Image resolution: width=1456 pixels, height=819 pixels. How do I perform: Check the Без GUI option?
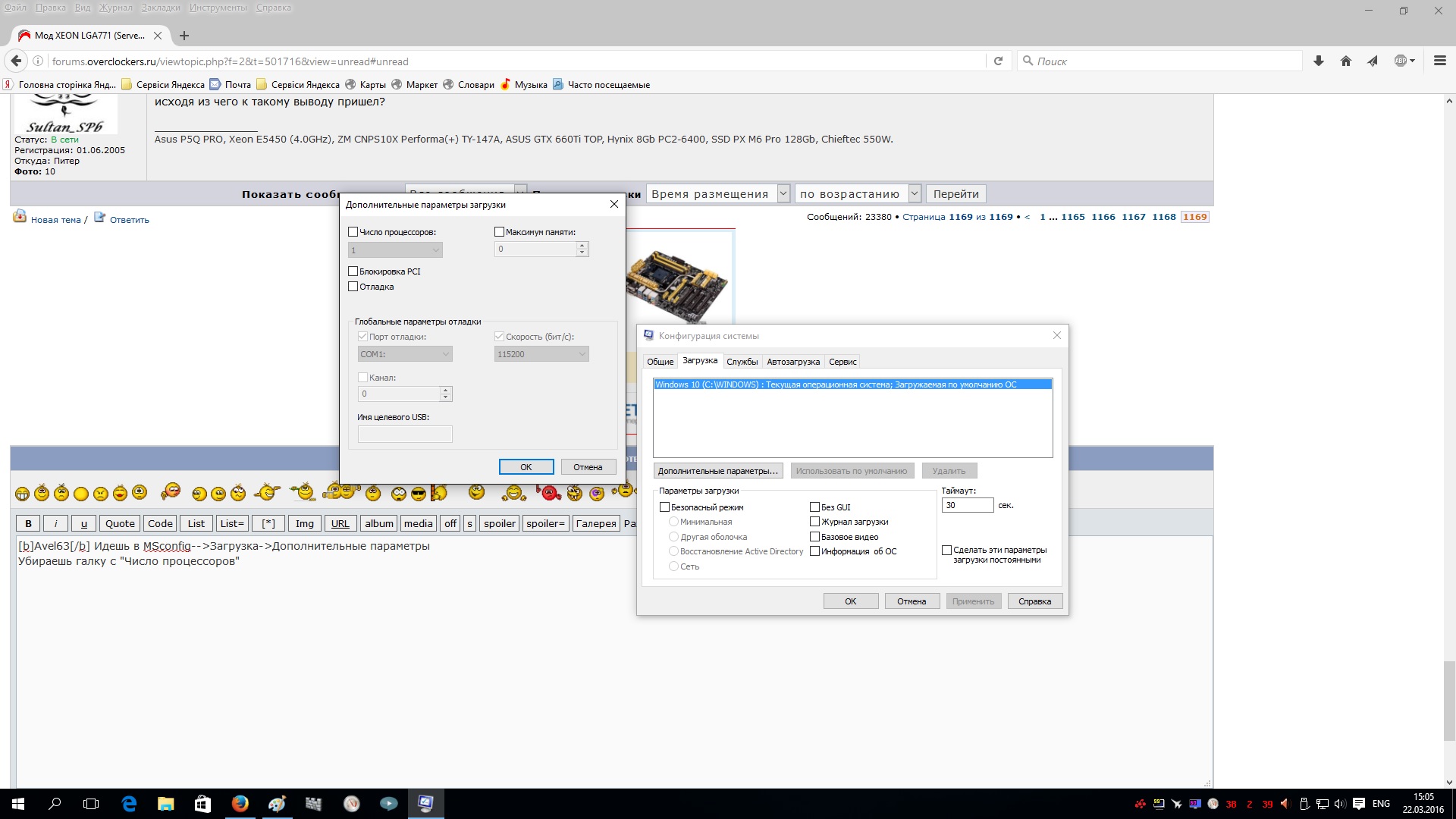(x=814, y=507)
